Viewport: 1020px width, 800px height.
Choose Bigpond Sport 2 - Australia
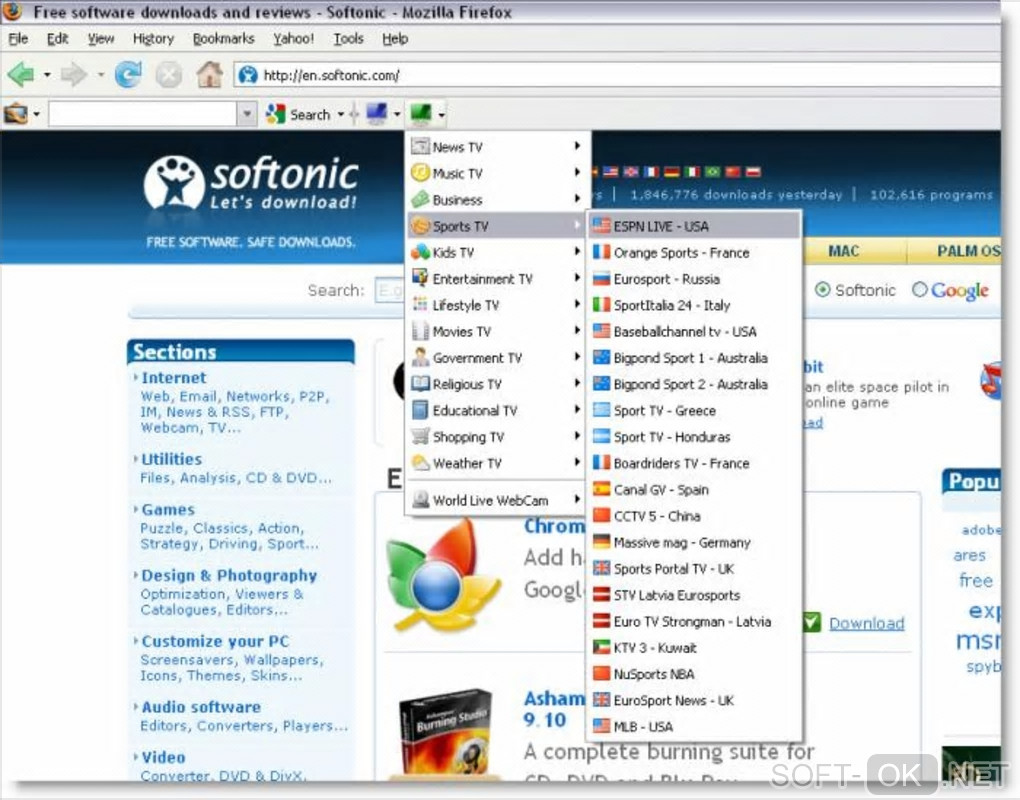coord(694,384)
